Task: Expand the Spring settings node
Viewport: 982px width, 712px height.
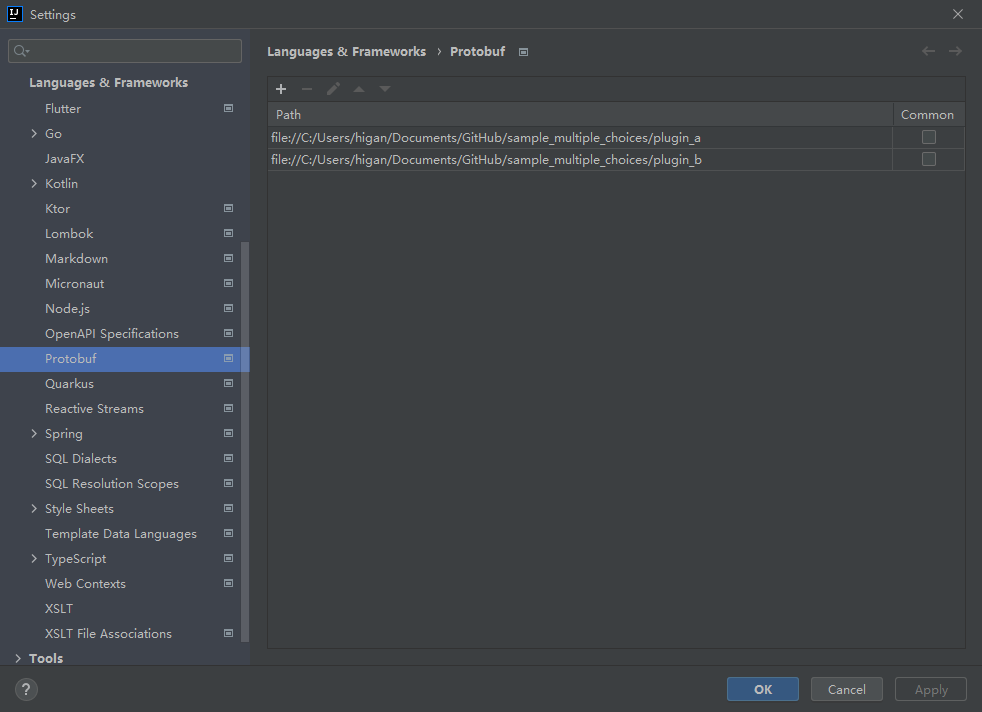Action: point(34,433)
